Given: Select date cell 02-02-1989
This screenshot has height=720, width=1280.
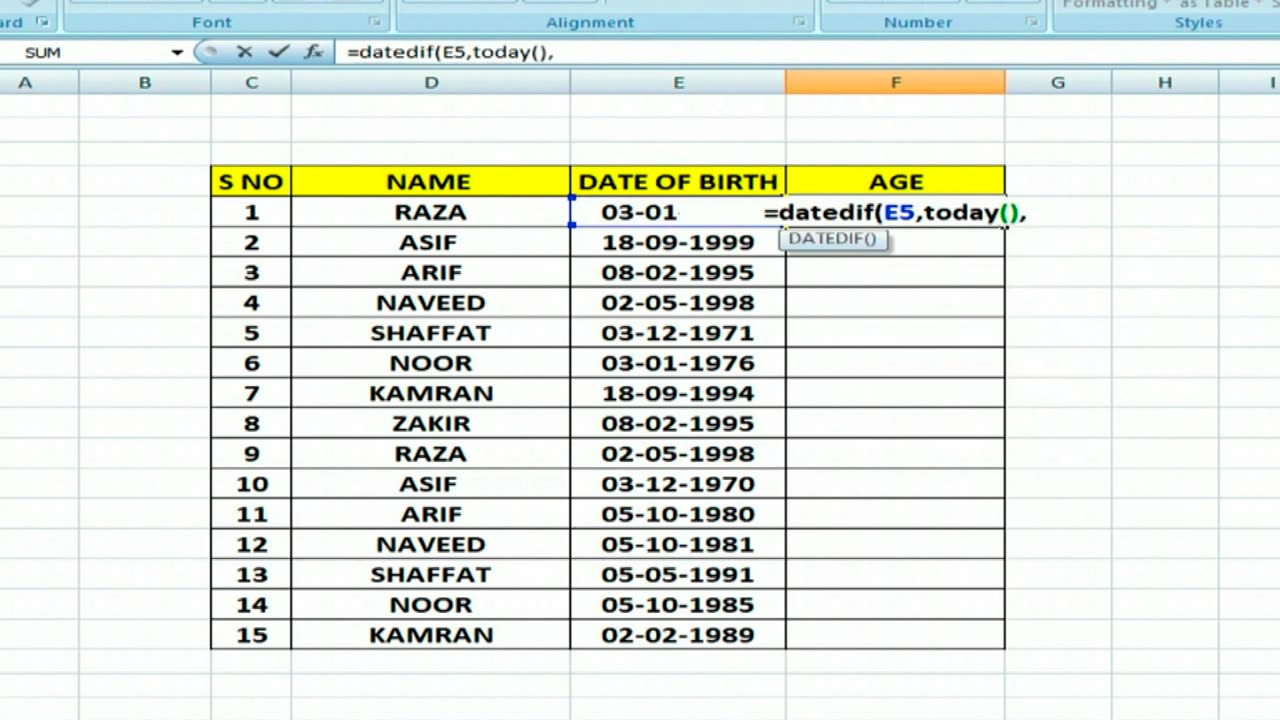Looking at the screenshot, I should (x=678, y=634).
